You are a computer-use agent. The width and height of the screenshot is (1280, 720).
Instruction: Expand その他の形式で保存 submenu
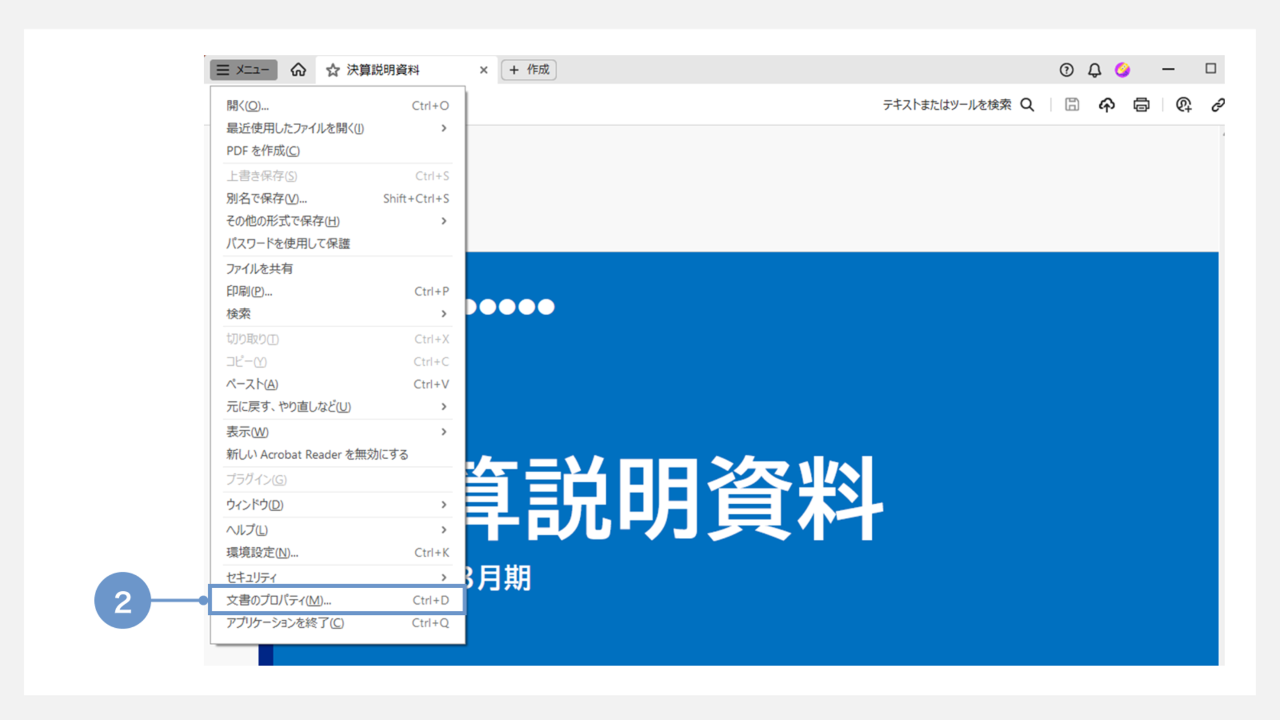click(338, 221)
